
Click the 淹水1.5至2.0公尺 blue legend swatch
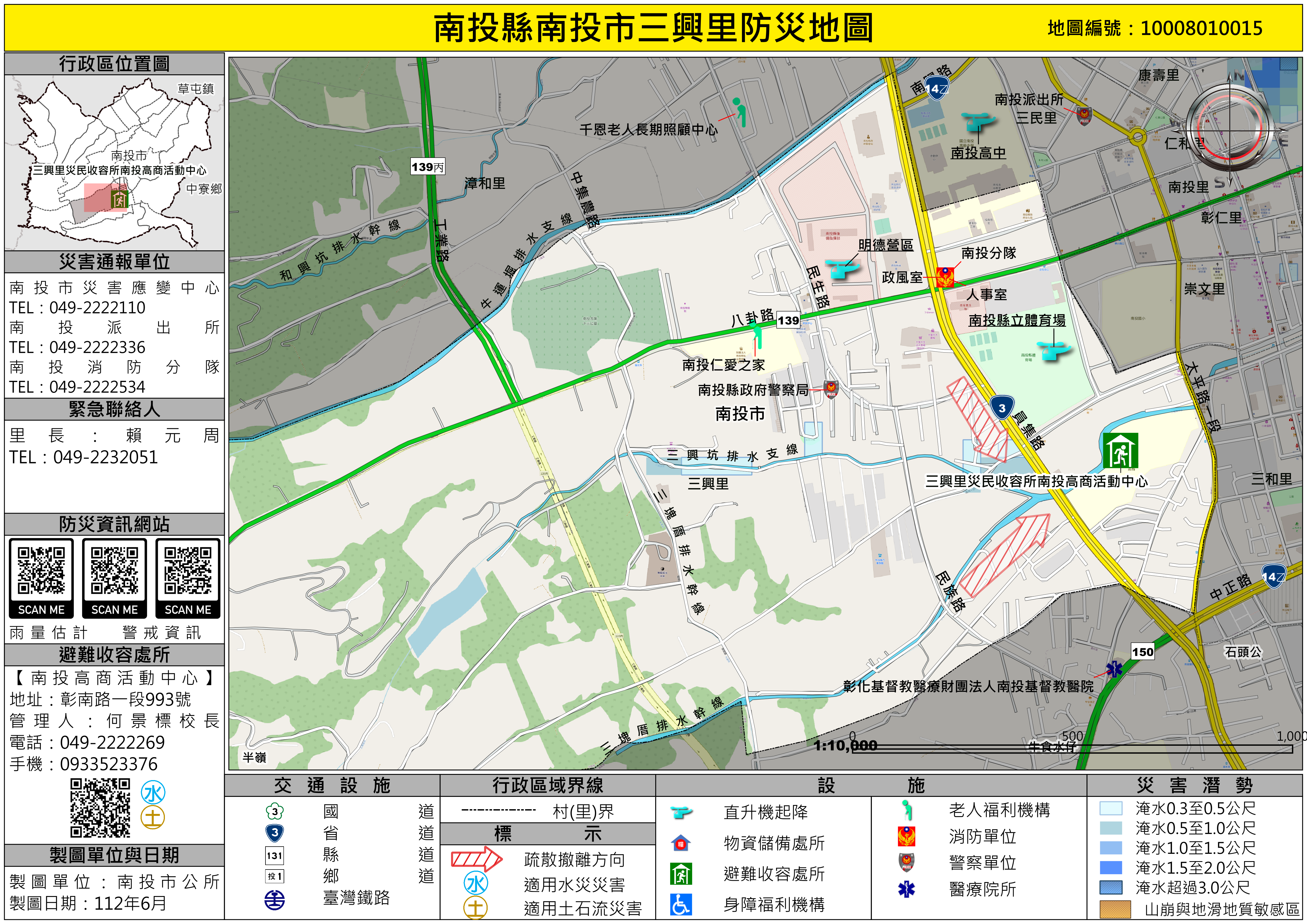click(1111, 868)
